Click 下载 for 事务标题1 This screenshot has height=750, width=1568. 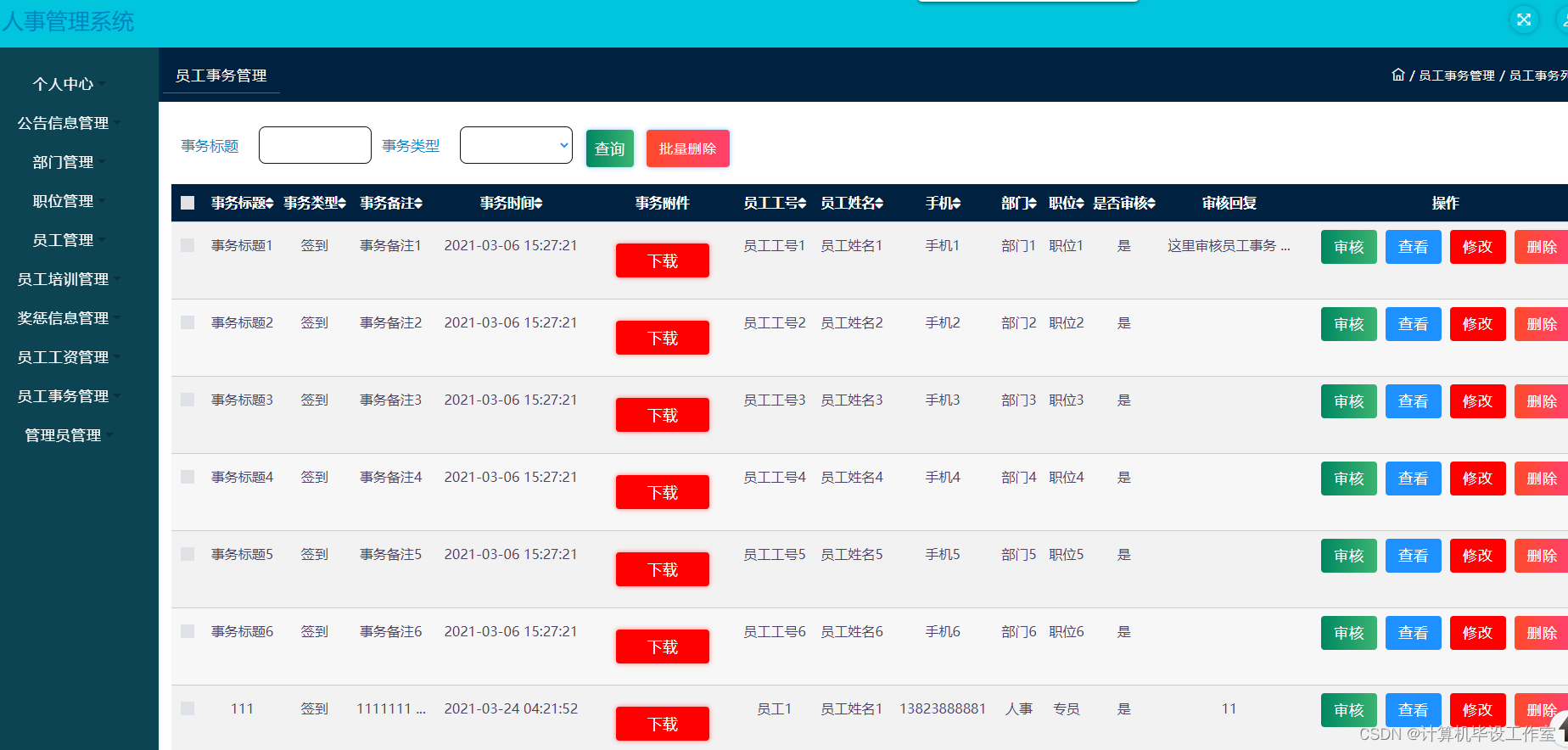(x=663, y=260)
